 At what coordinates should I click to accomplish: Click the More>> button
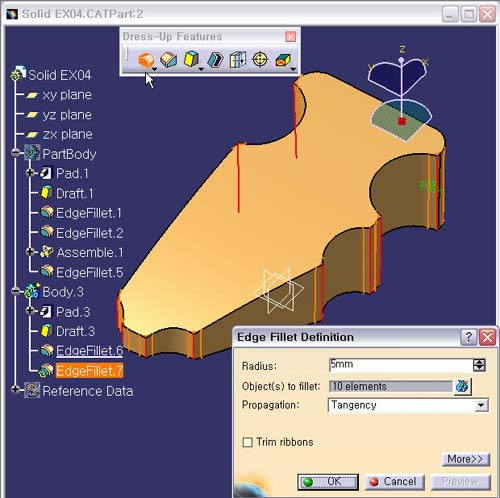click(466, 459)
